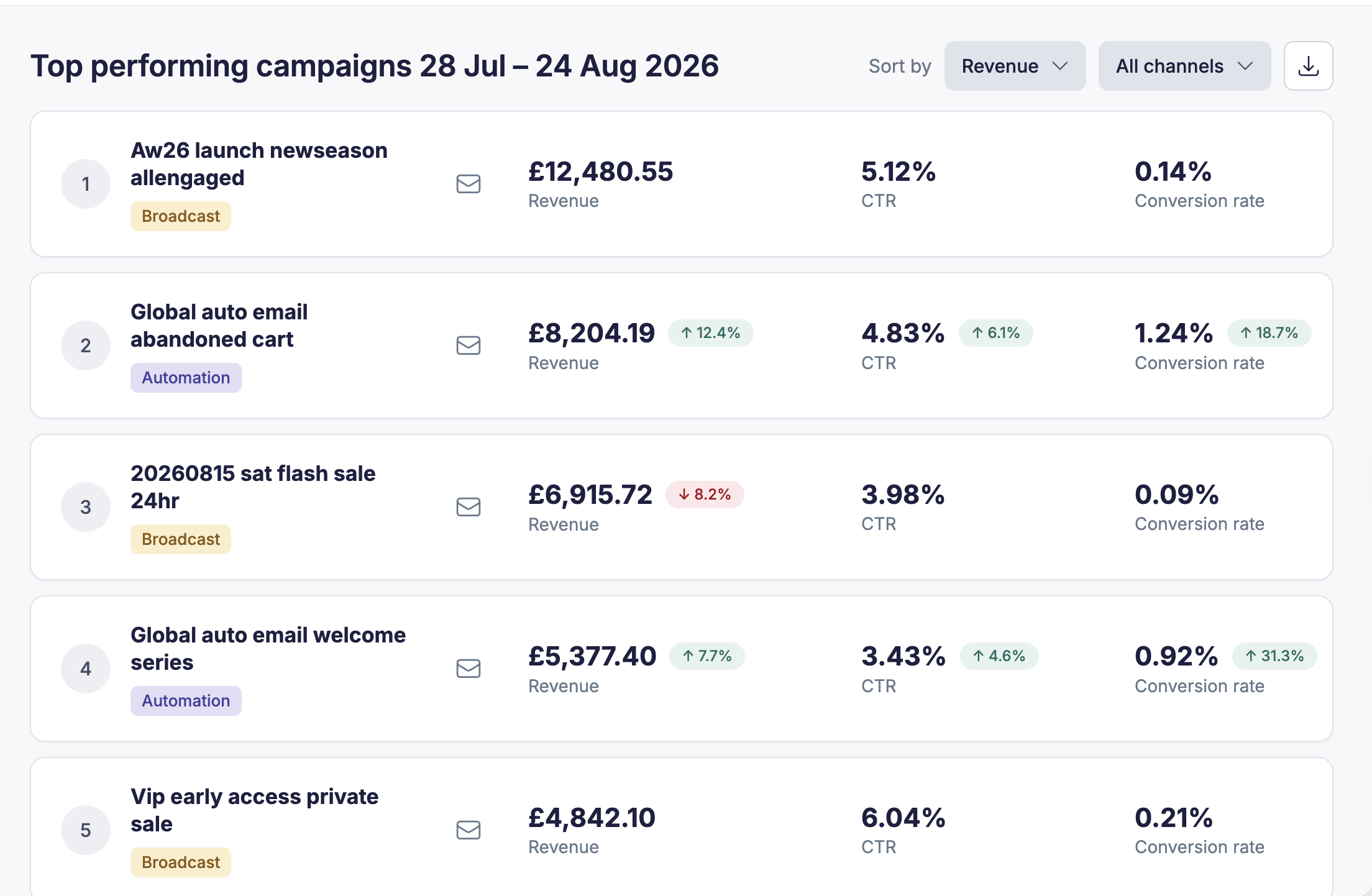Click rank 1 circle badge
Screen dimensions: 1372x896
tap(86, 184)
